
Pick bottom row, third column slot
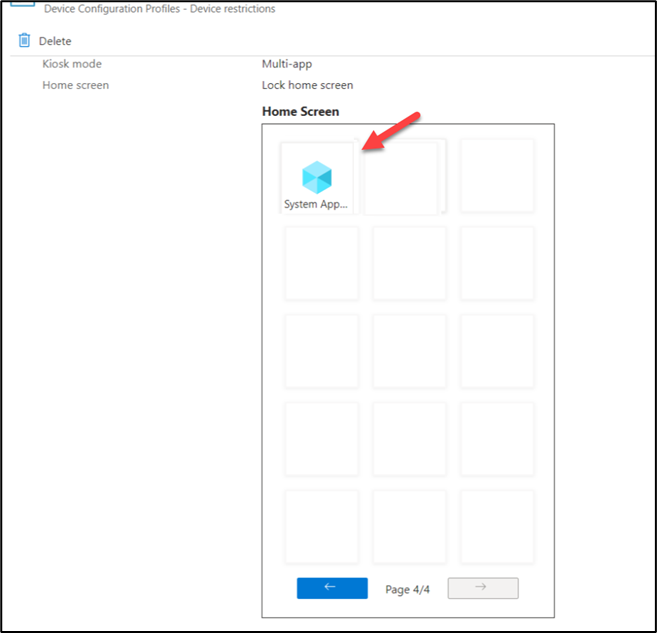coord(497,527)
